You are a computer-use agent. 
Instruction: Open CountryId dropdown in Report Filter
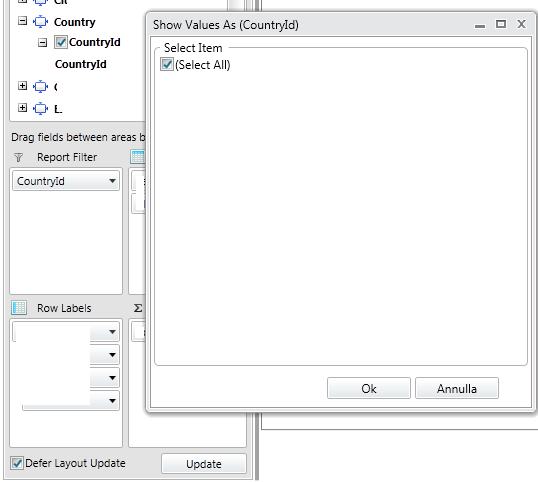[x=112, y=181]
